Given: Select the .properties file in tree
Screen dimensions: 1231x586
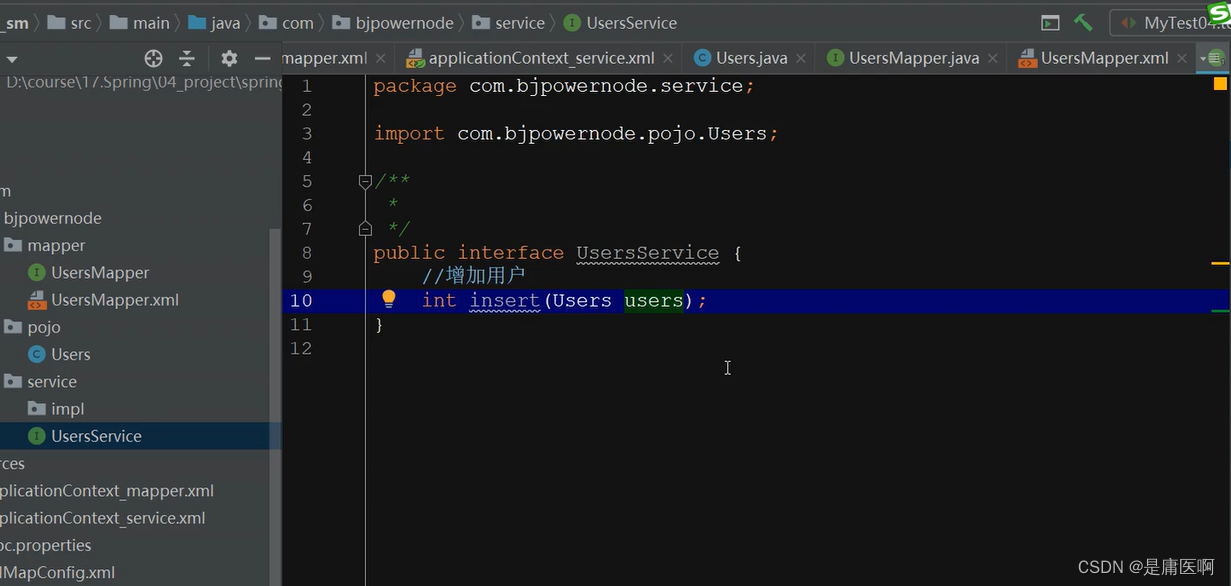Looking at the screenshot, I should 46,545.
